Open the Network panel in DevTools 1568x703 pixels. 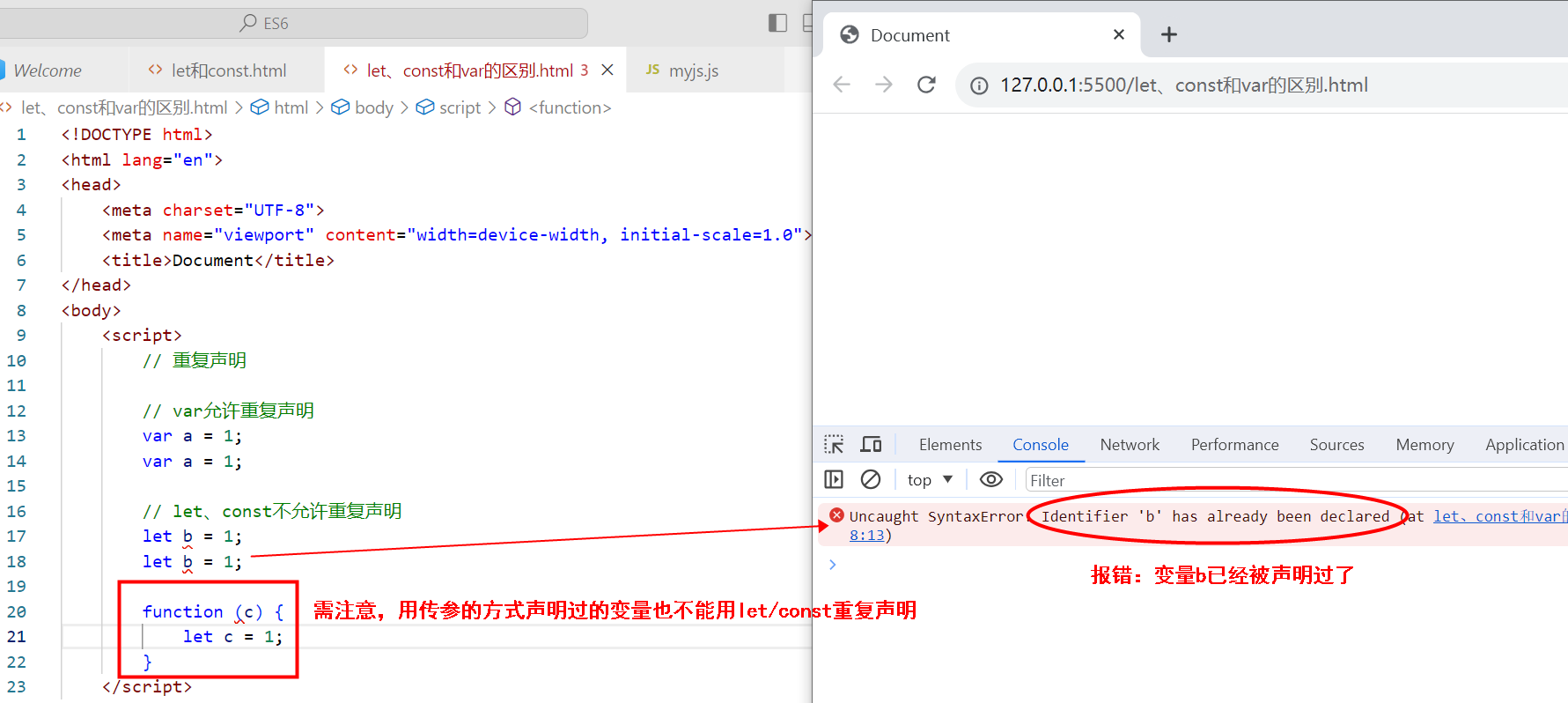pos(1130,445)
